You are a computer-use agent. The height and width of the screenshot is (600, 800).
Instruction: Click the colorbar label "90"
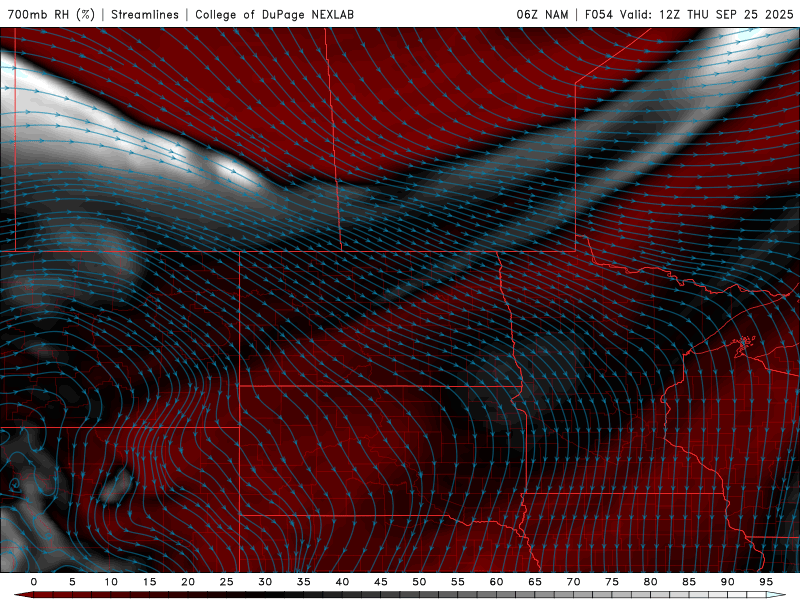click(727, 582)
